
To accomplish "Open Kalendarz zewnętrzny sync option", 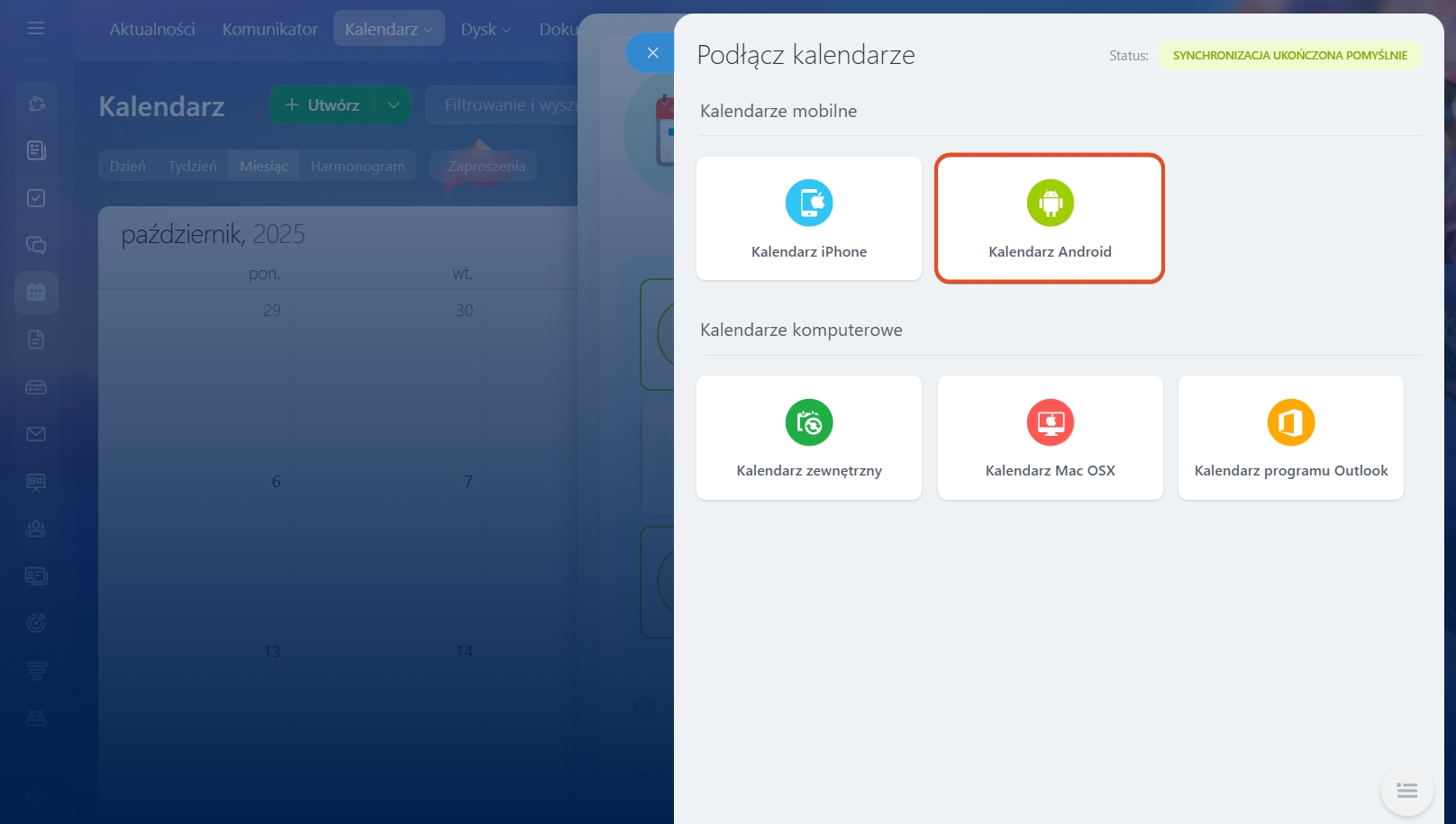I will tap(808, 438).
